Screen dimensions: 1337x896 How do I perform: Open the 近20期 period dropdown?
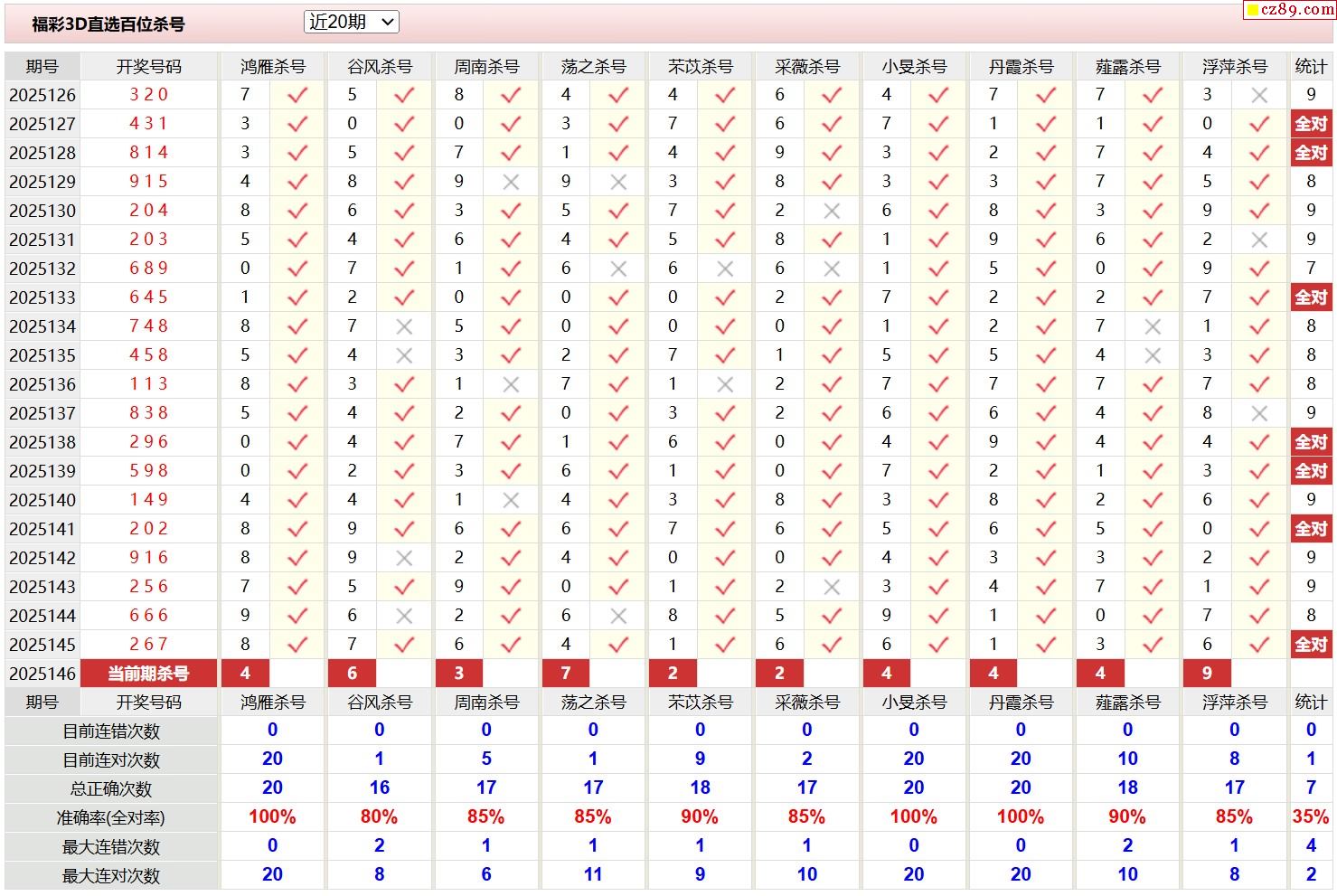[352, 23]
